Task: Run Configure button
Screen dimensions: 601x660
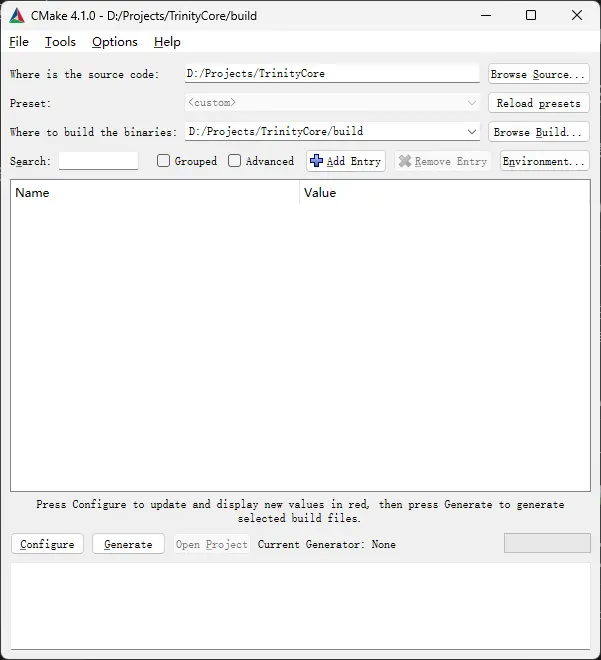Action: point(47,544)
